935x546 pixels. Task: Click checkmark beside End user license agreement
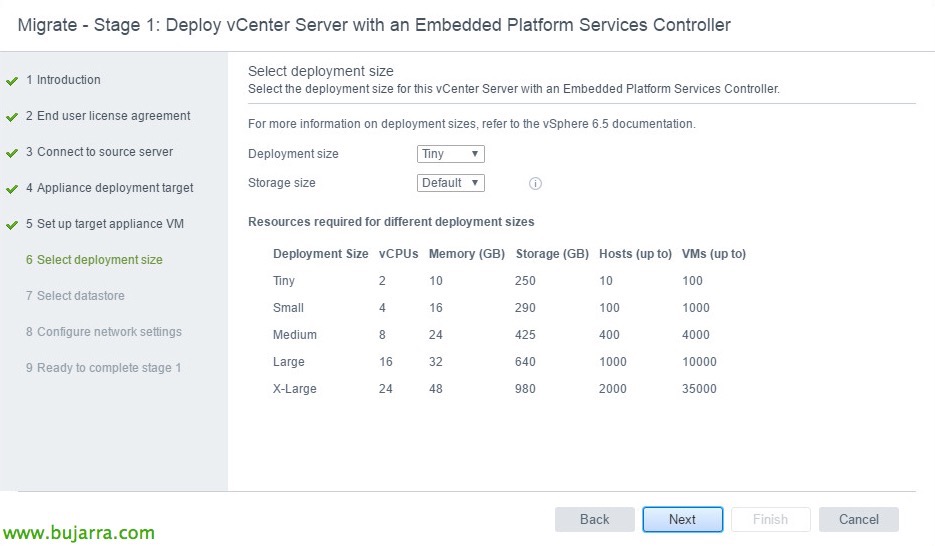pos(12,117)
